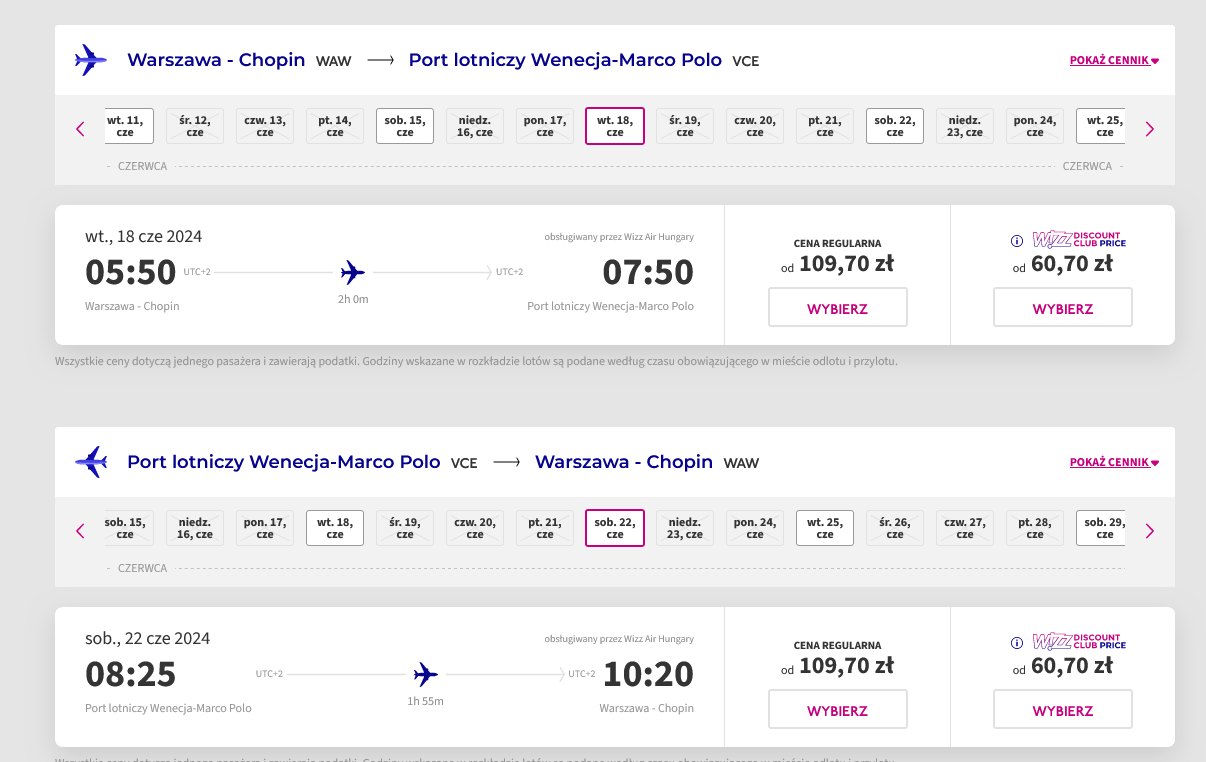Viewport: 1206px width, 762px height.
Task: Choose return date pon. 17 cze
Action: [x=265, y=528]
